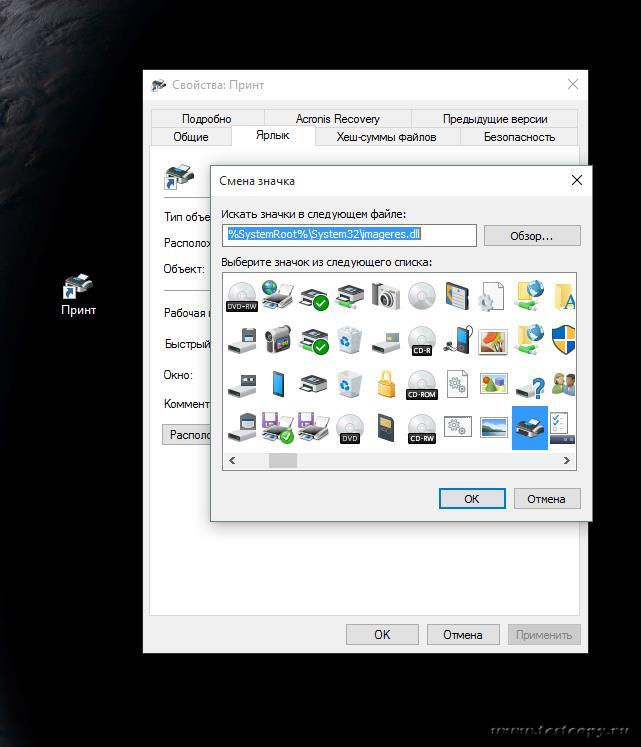Select the DVD-RW disc icon
The height and width of the screenshot is (747, 641).
tap(242, 296)
